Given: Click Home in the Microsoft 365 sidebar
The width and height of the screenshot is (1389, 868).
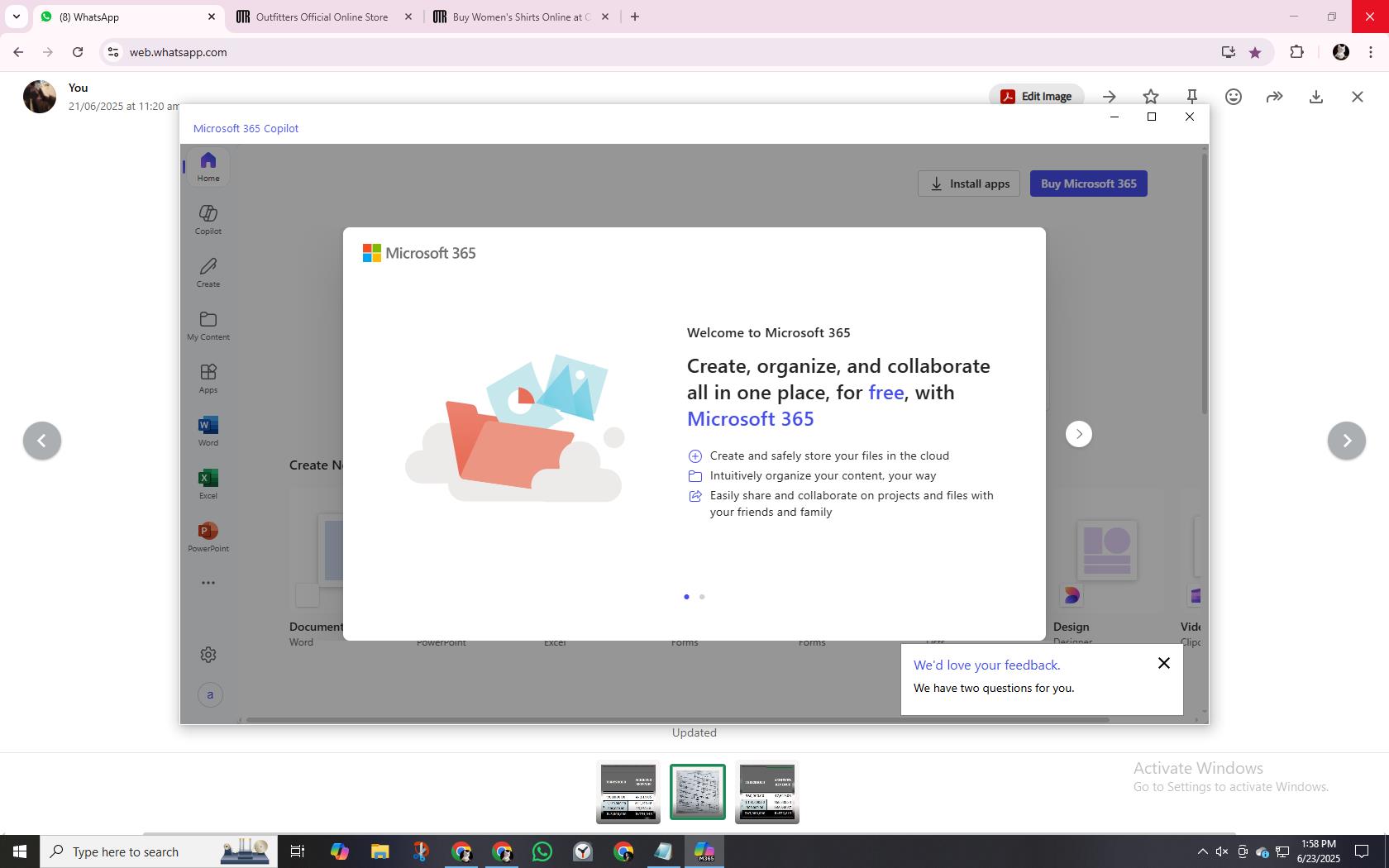Looking at the screenshot, I should click(x=208, y=167).
